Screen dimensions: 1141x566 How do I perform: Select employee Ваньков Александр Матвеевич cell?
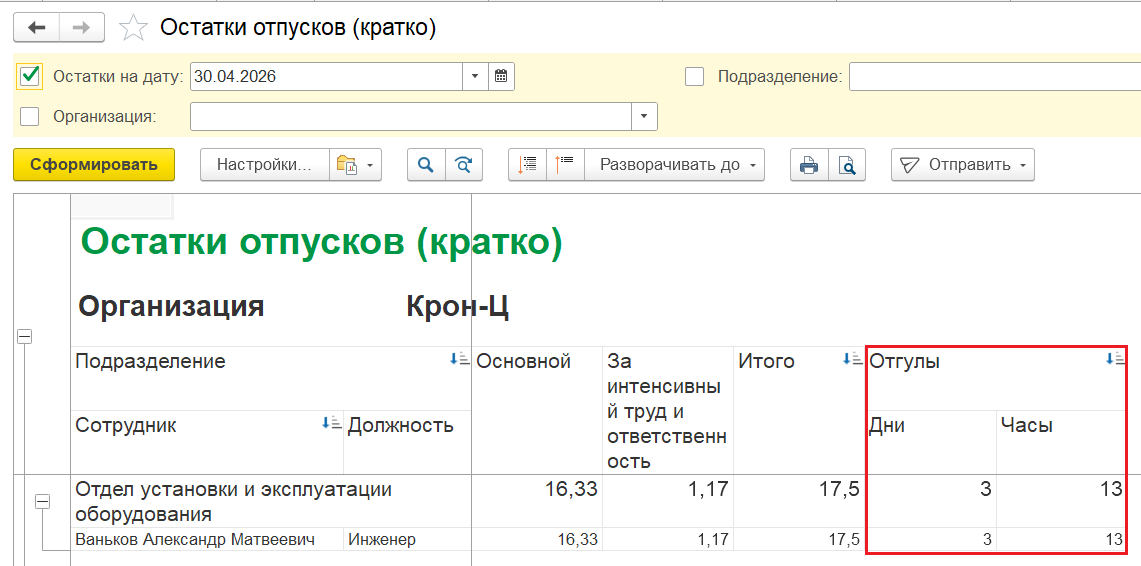click(207, 540)
